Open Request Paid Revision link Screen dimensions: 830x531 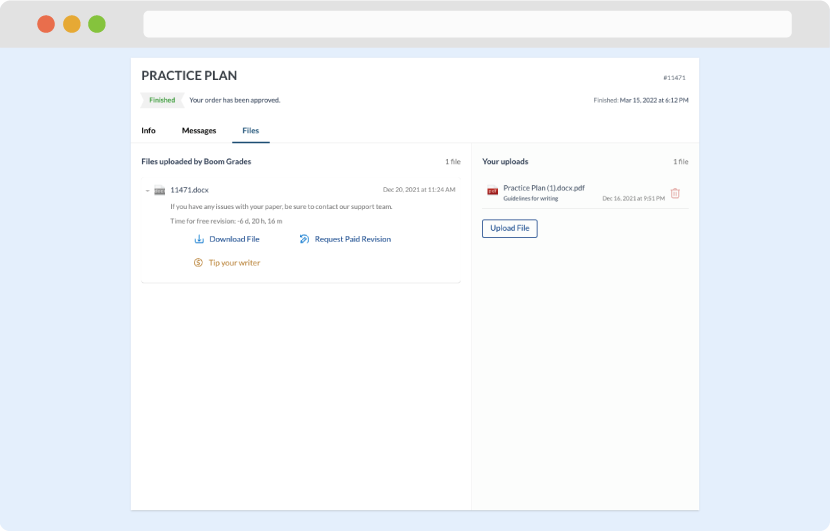point(352,239)
